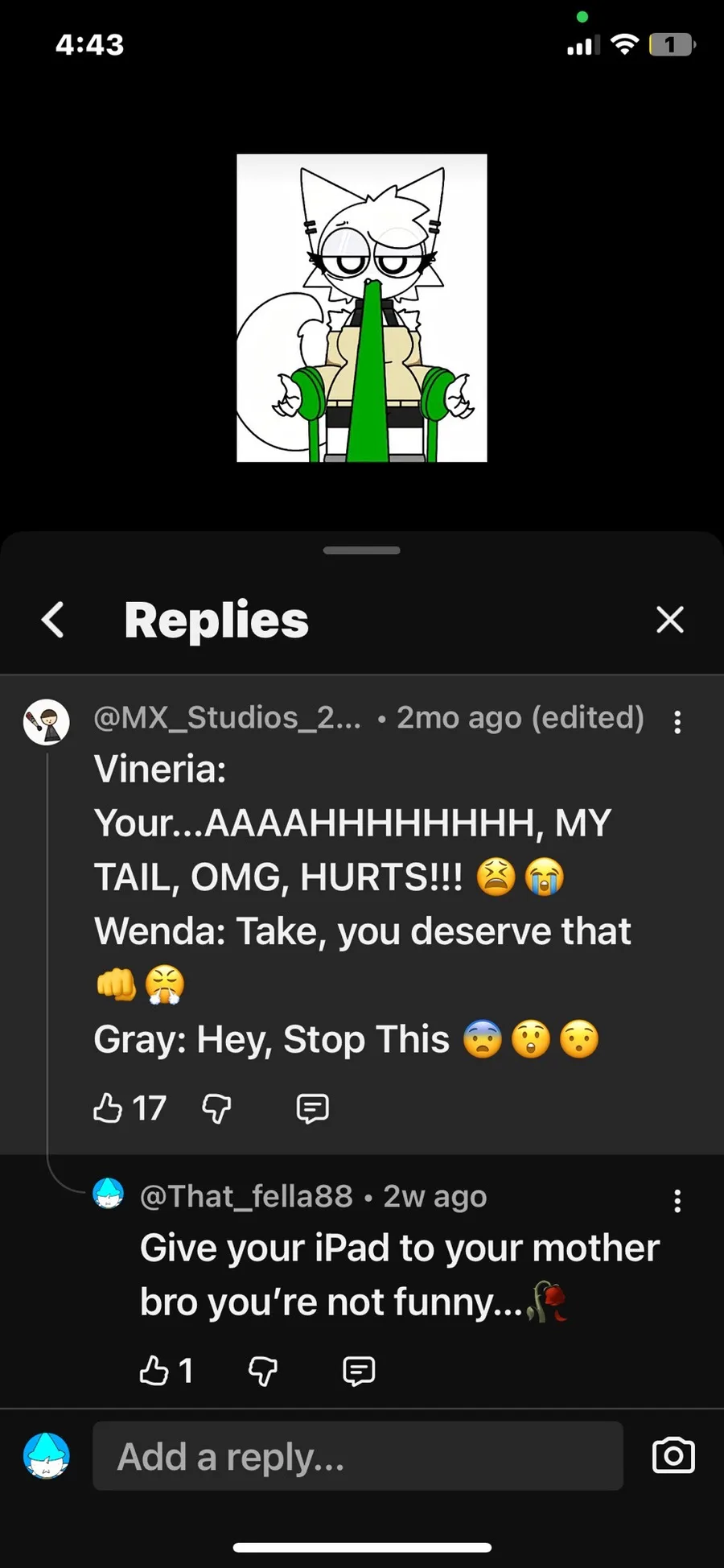The width and height of the screenshot is (724, 1568).
Task: Tap the @MX_Studios_2... username
Action: 228,717
